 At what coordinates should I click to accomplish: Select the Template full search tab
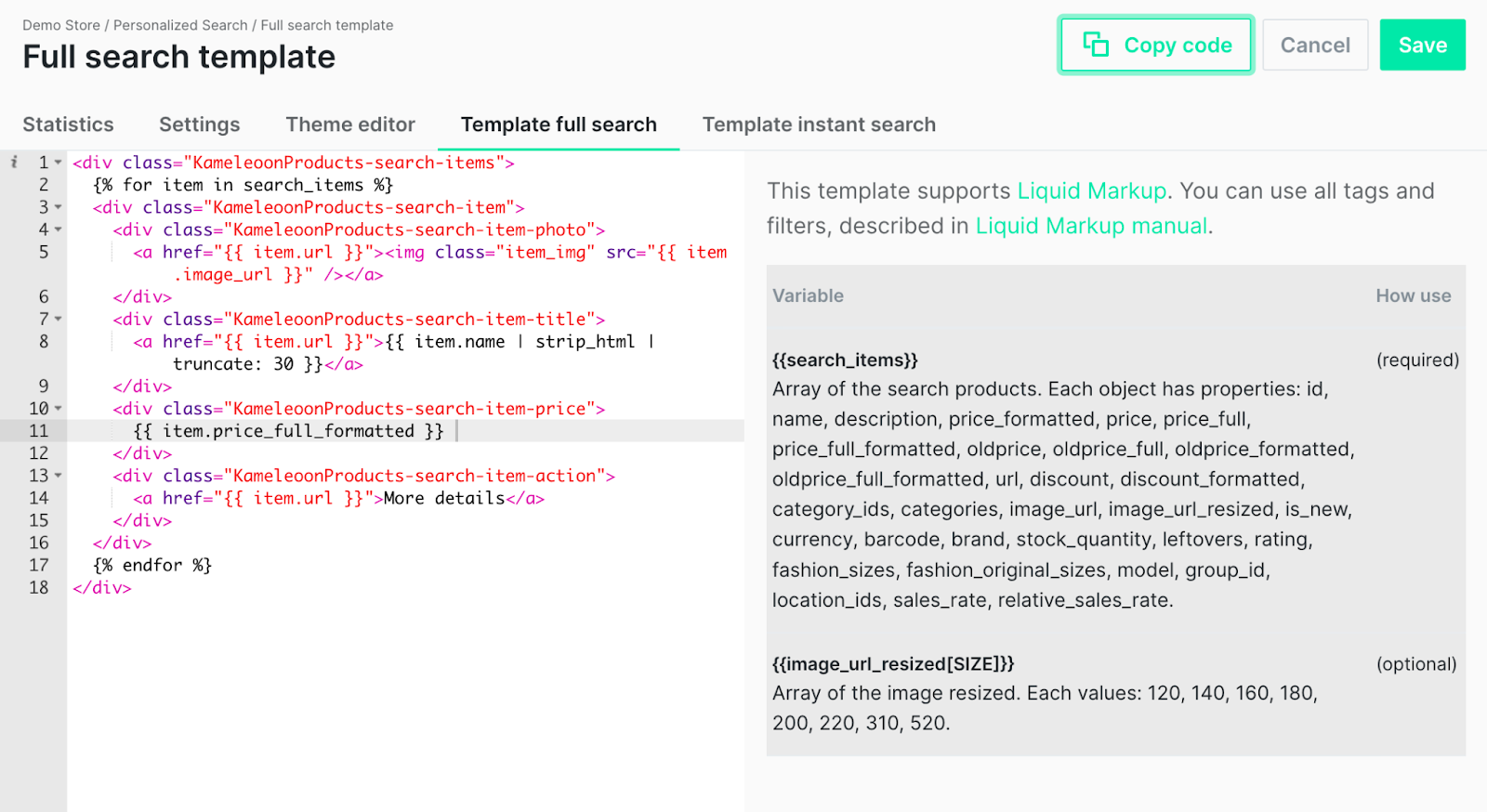tap(559, 124)
